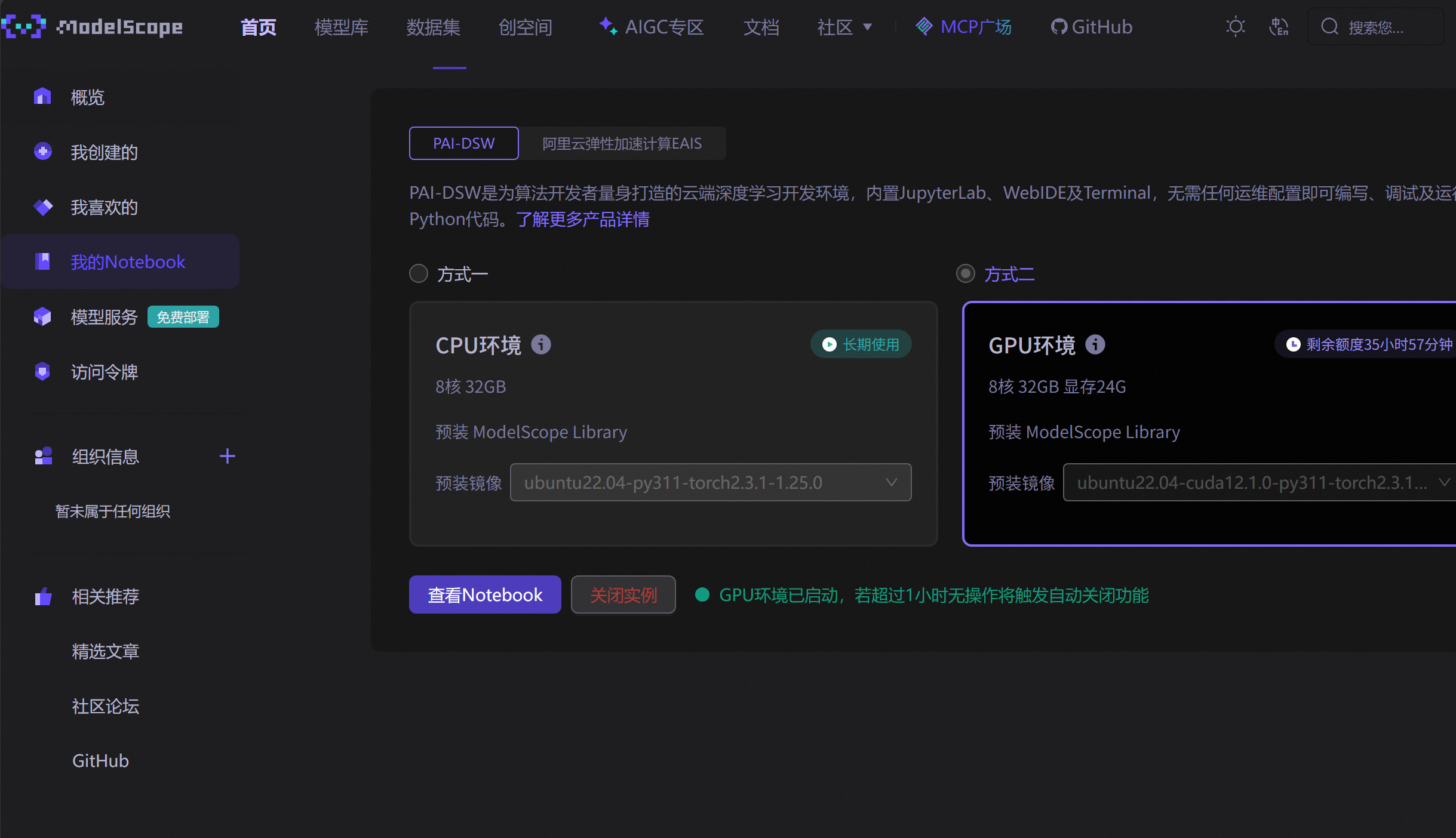Screen dimensions: 1456x838
Task: Click the 组织信息 people icon
Action: 44,457
